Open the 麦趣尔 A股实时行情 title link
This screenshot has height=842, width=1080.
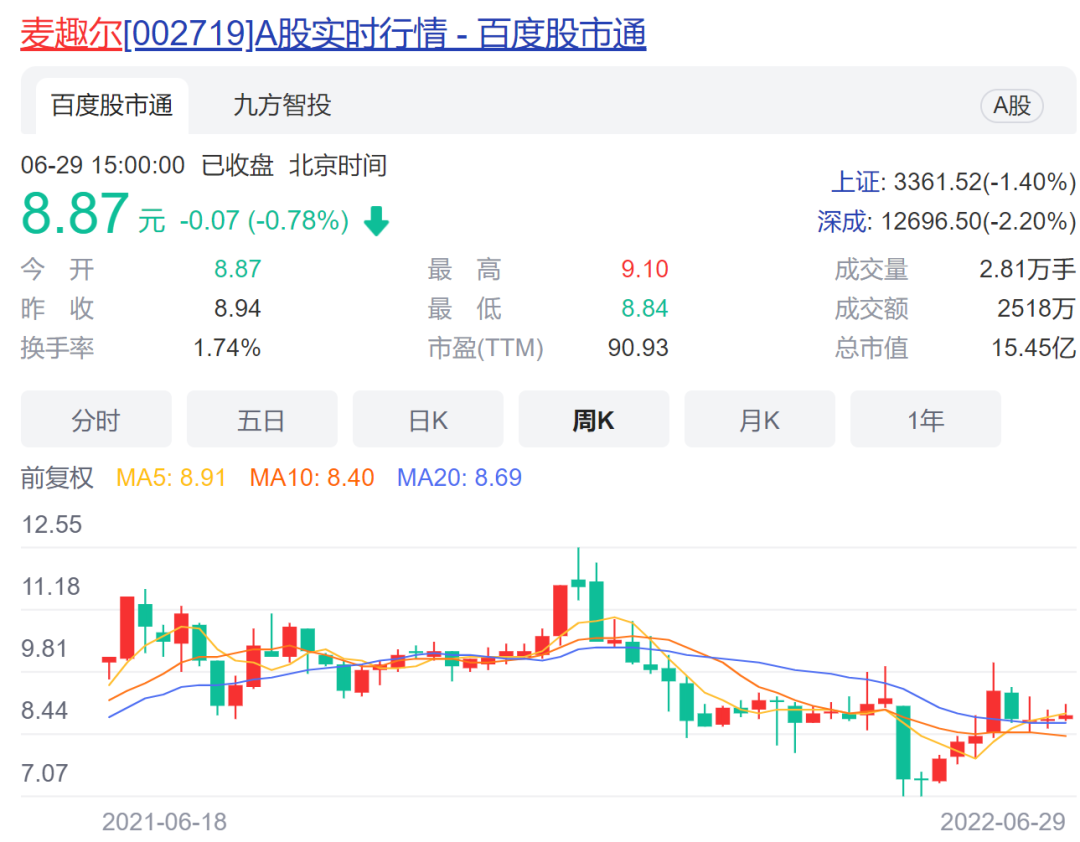pyautogui.click(x=333, y=34)
